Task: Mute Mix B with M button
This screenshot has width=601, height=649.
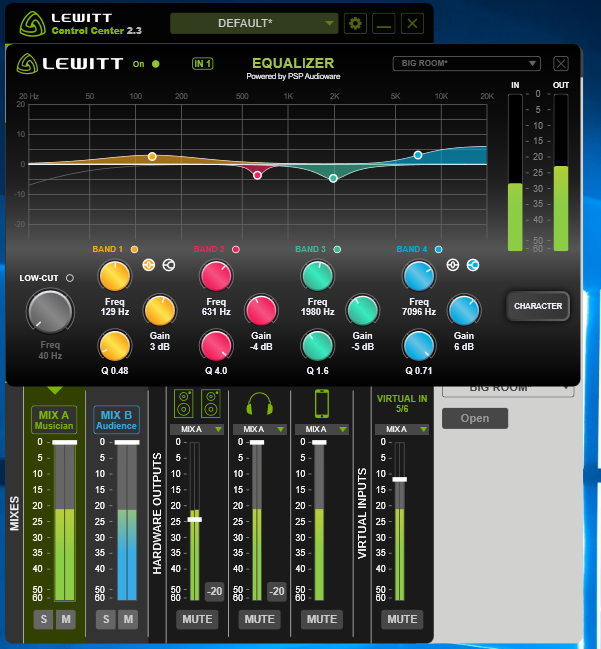Action: click(x=128, y=619)
